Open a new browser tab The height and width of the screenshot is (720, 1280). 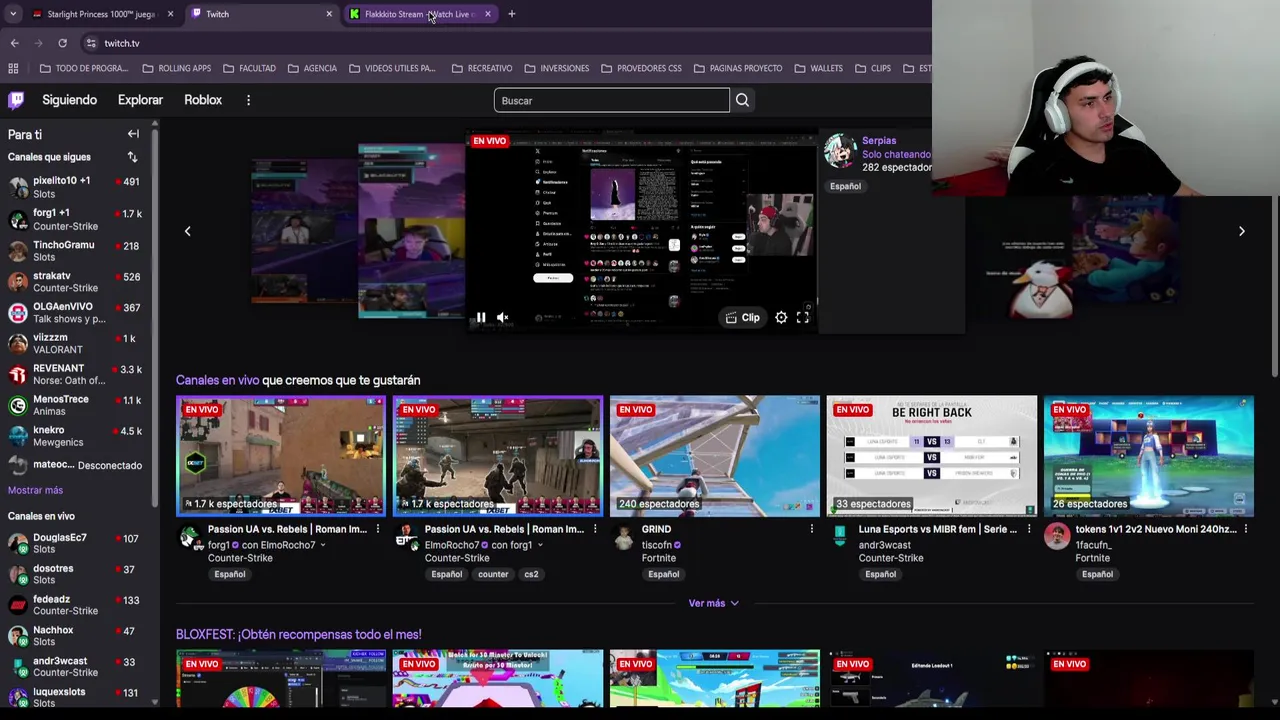(x=511, y=14)
